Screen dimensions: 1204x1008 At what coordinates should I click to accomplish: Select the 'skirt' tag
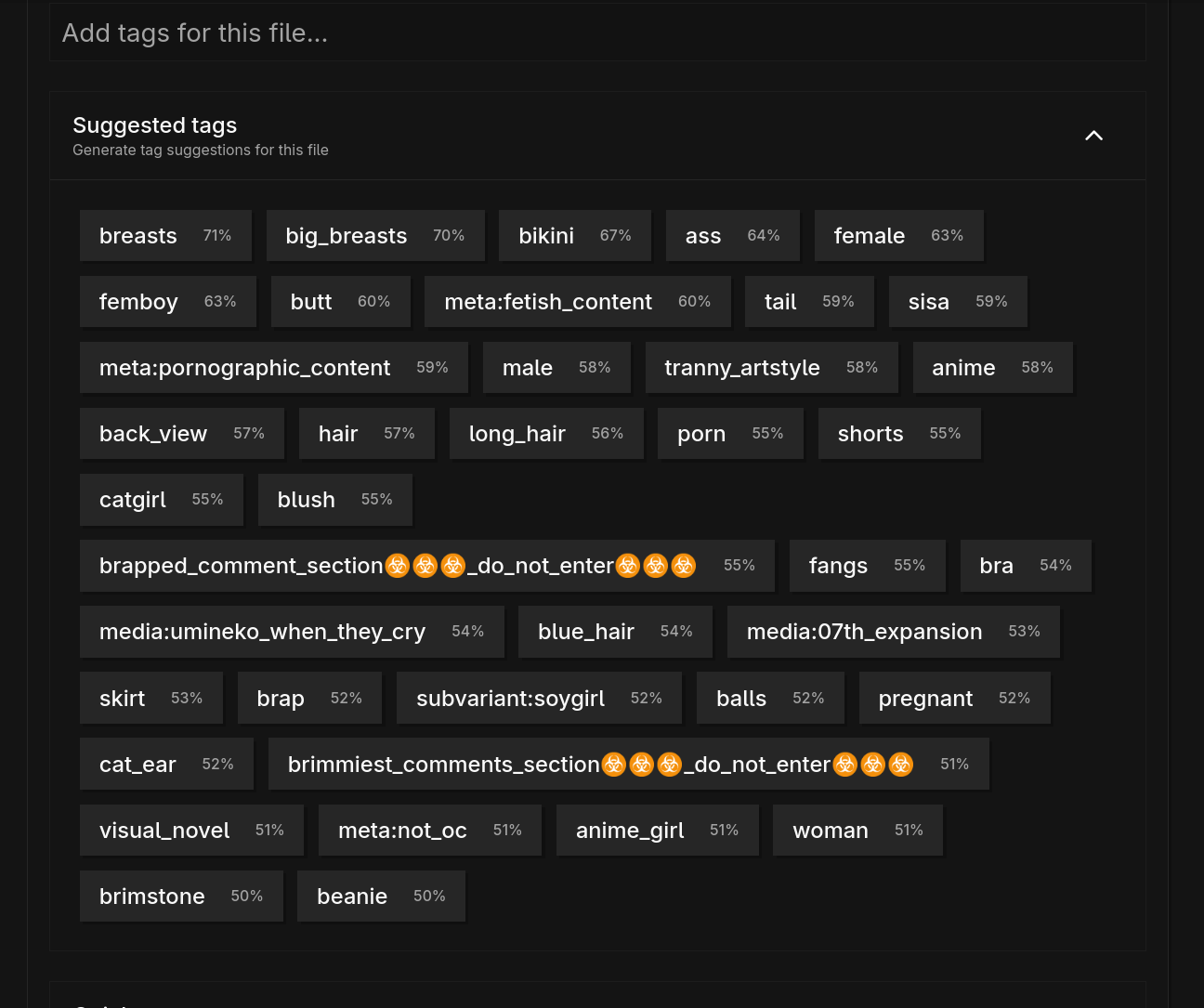click(150, 699)
